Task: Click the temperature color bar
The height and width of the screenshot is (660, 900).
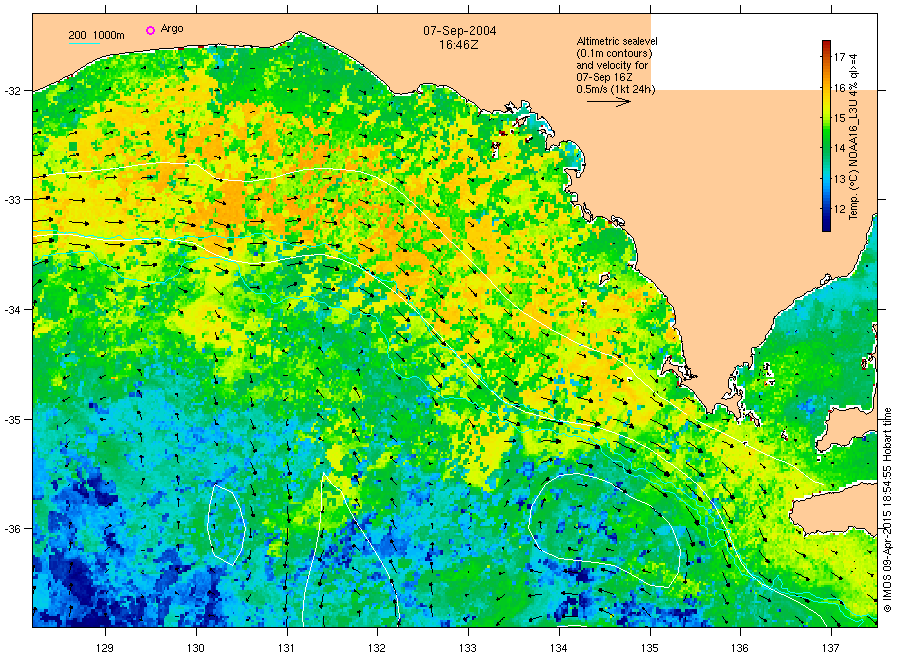Action: click(826, 136)
